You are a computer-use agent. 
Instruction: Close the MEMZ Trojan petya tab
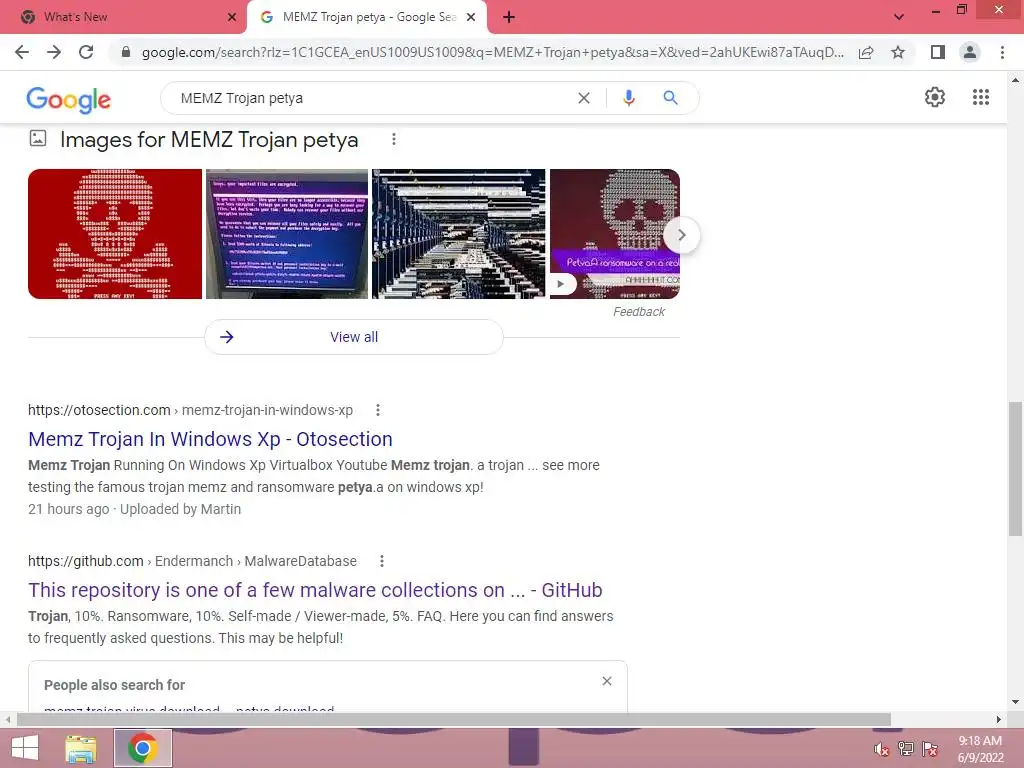coord(471,17)
